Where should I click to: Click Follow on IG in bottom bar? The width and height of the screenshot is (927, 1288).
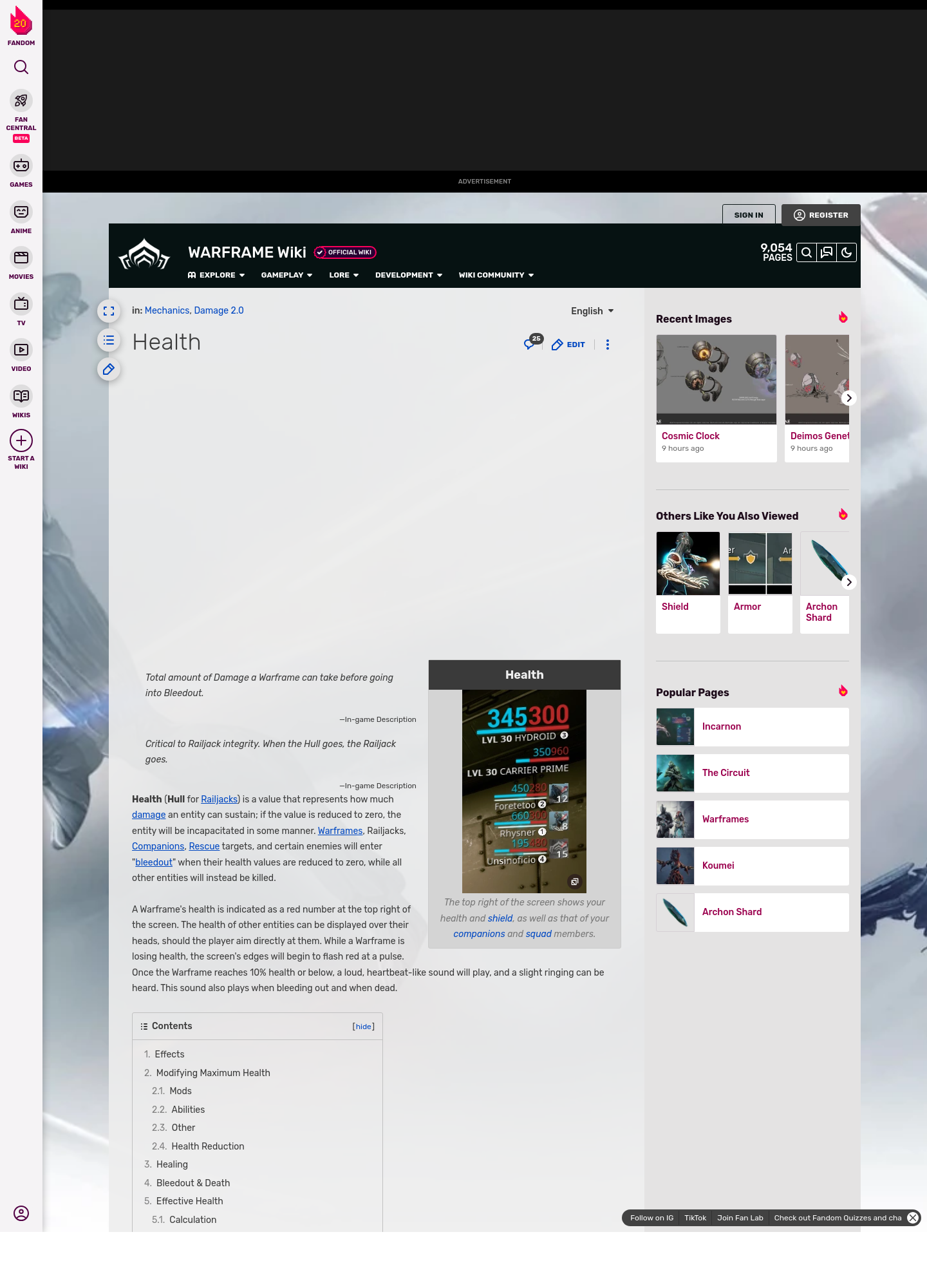pyautogui.click(x=651, y=1218)
